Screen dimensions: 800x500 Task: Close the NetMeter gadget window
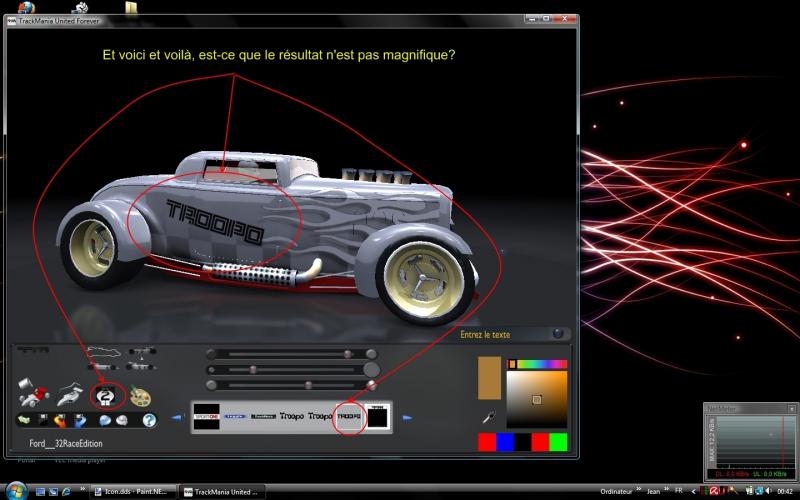coord(791,409)
